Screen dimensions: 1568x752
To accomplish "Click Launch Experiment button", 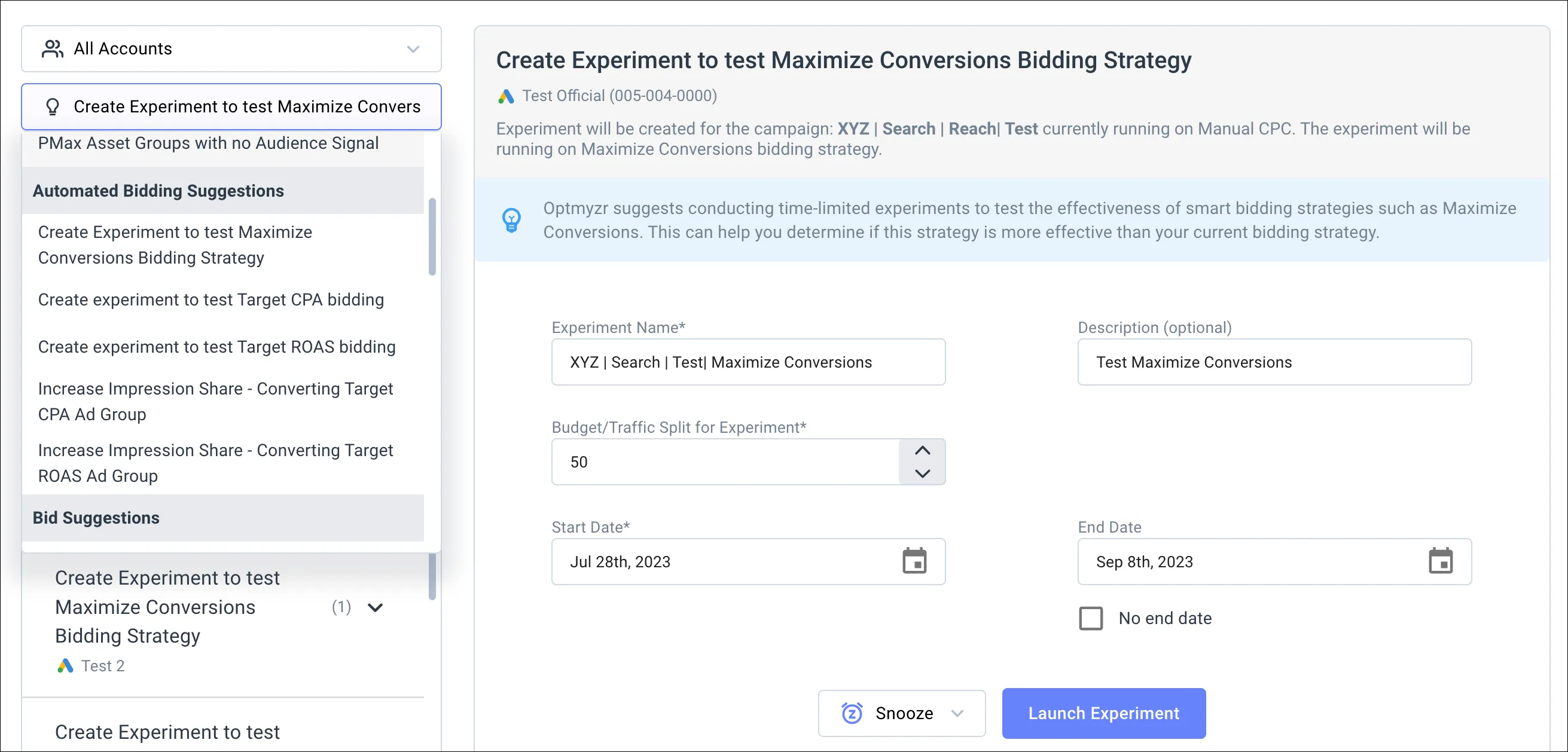I will click(1103, 713).
